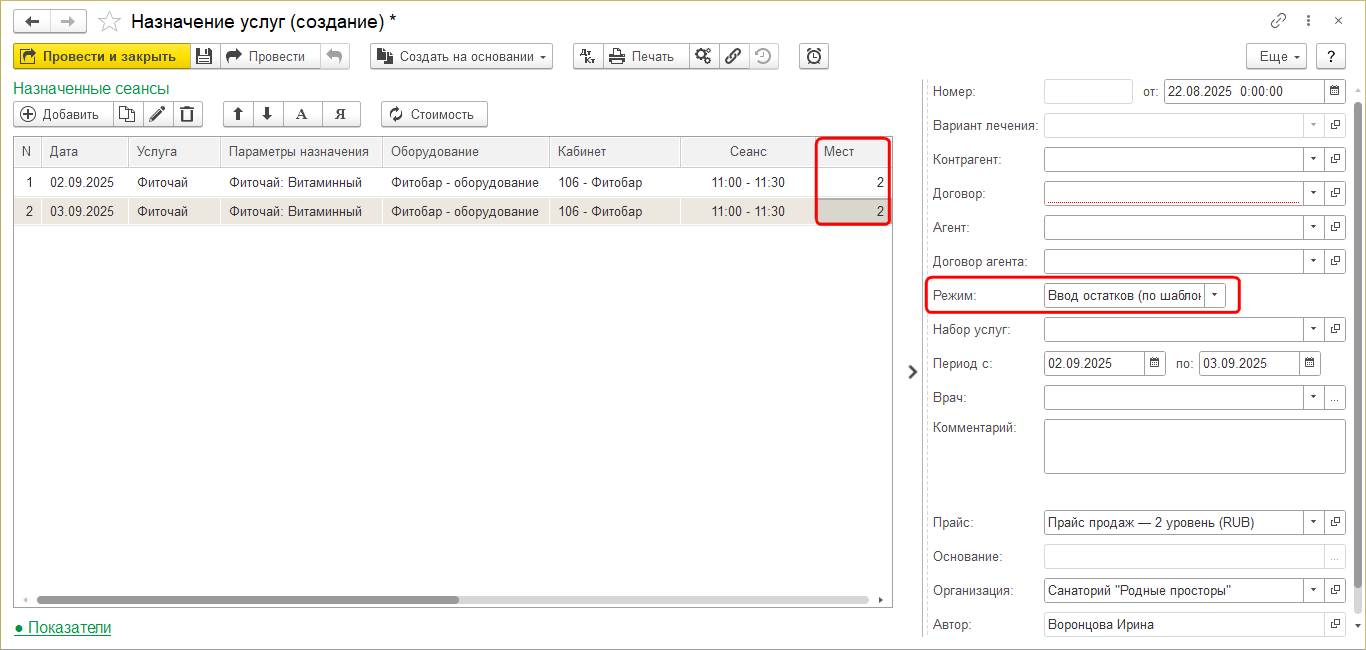Open Договор record with the open-form icon

(x=1335, y=193)
